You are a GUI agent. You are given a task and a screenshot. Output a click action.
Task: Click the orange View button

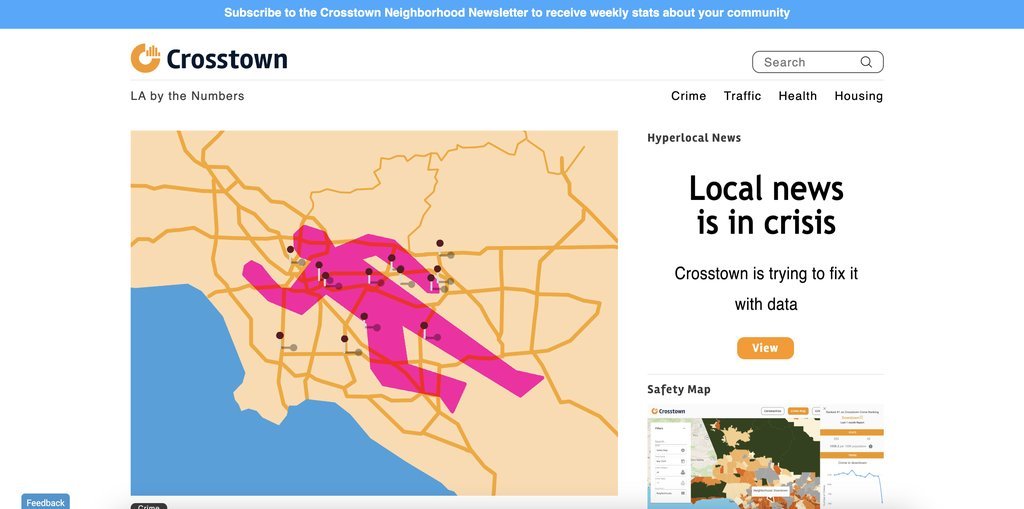[765, 348]
